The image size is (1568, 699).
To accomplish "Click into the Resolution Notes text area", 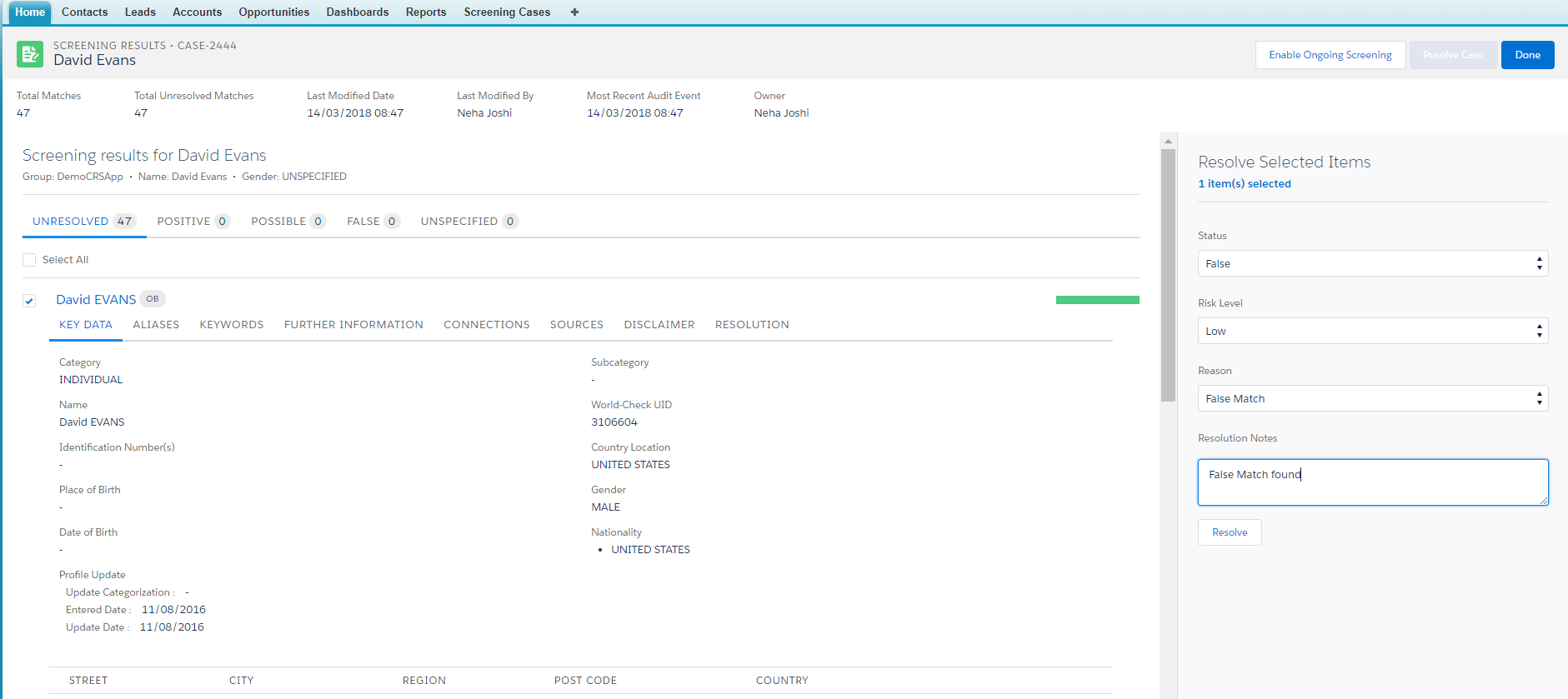I will (1372, 482).
